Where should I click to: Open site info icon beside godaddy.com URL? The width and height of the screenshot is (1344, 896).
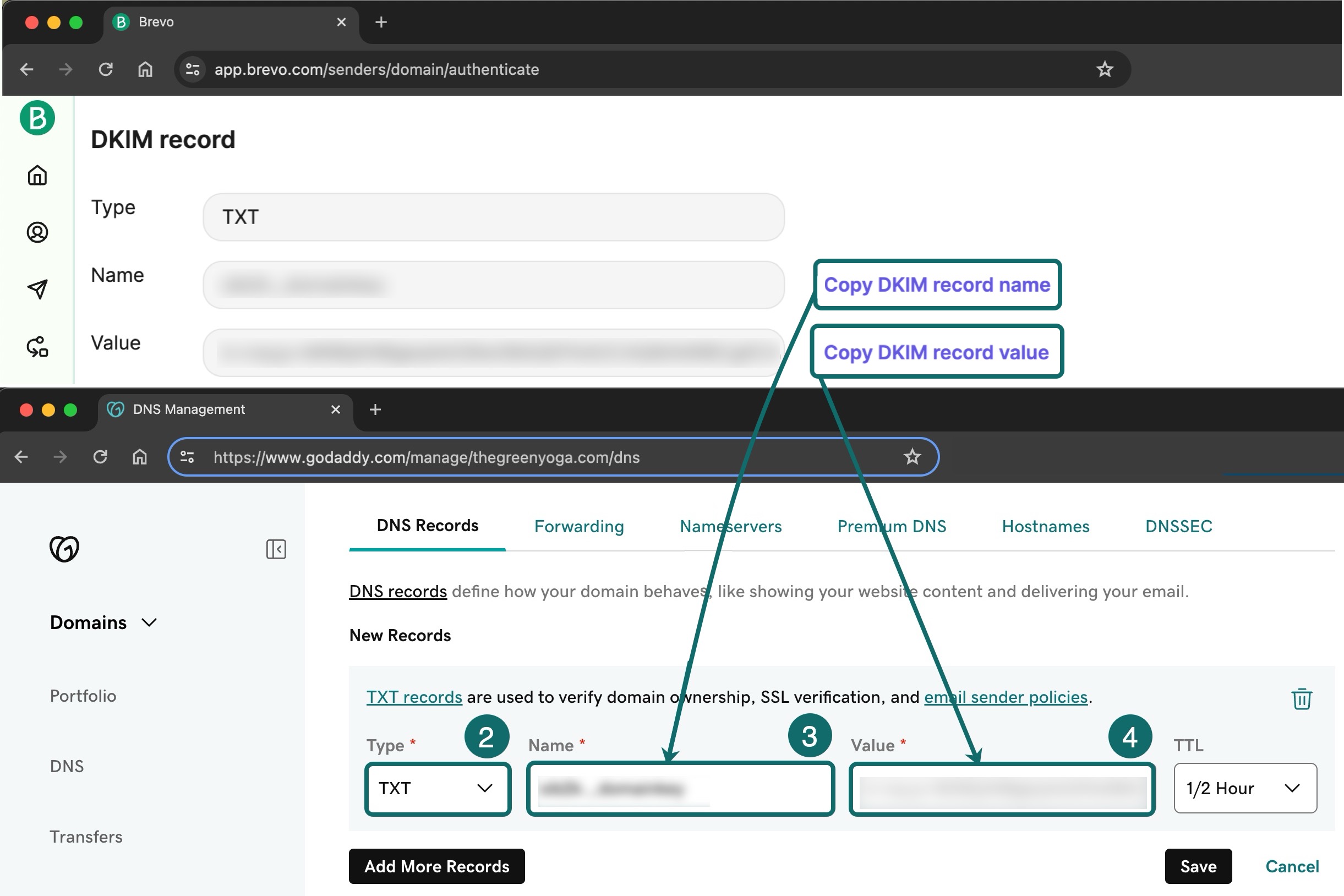(x=187, y=457)
